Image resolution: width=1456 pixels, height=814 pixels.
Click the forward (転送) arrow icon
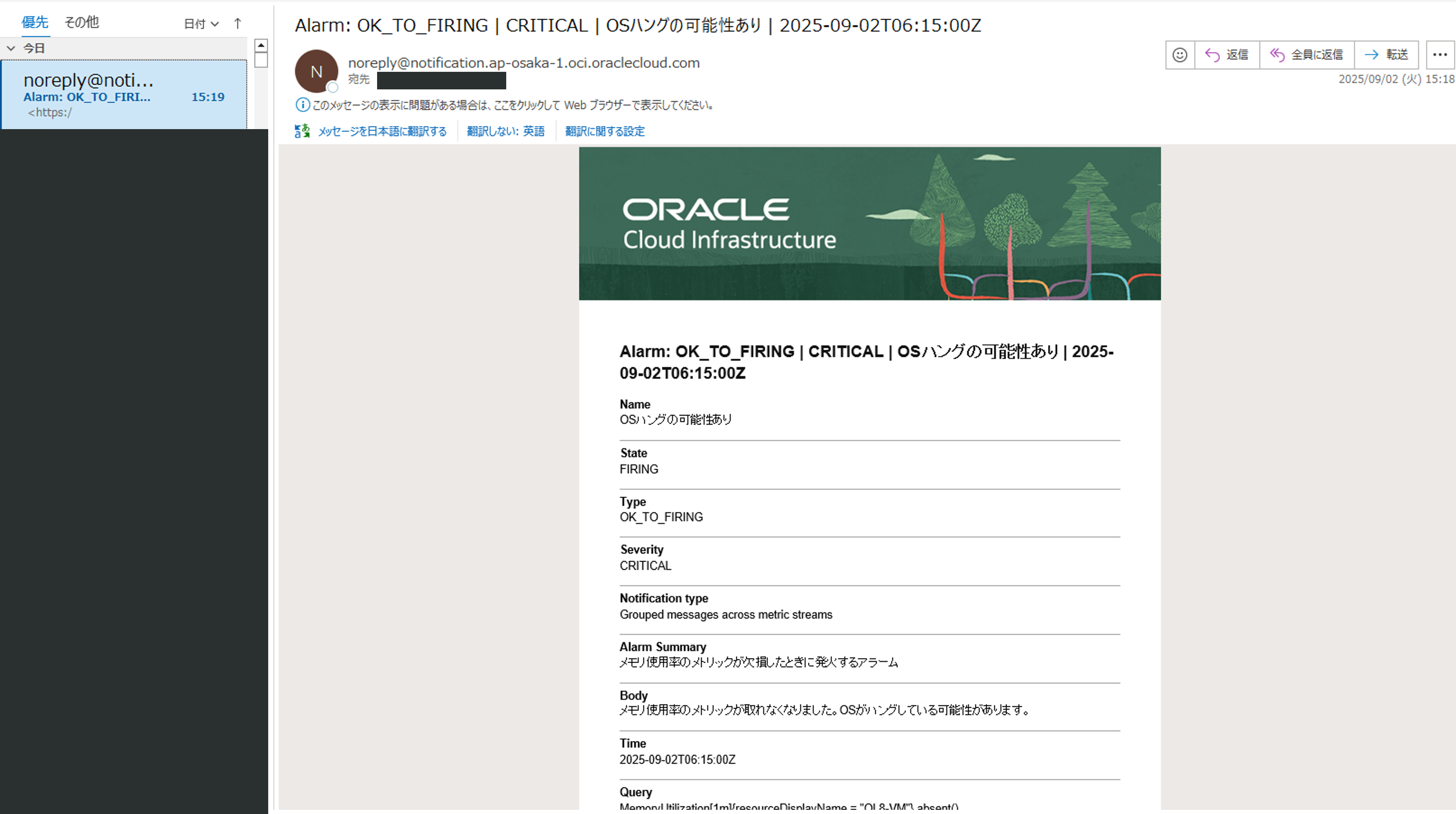pos(1371,55)
